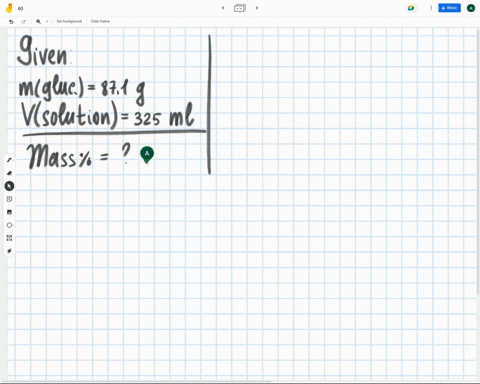Click the handwritten question mark
Viewport: 480px width, 384px height.
tap(126, 153)
